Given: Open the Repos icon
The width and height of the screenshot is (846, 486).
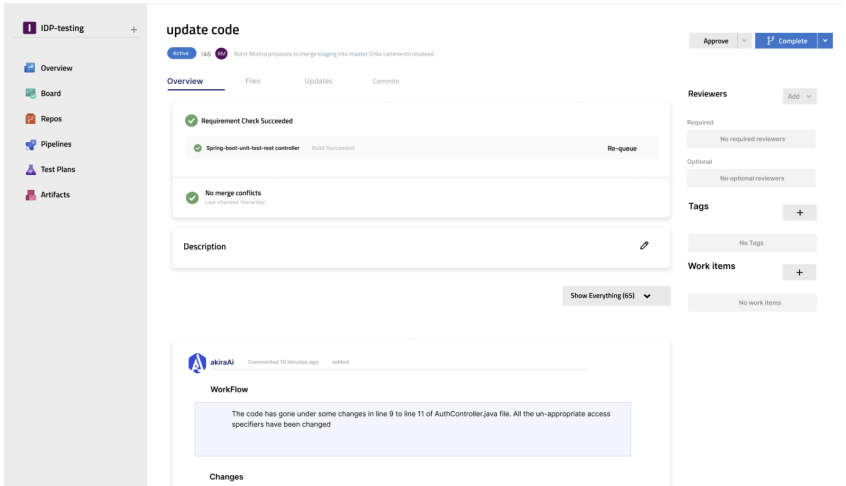Looking at the screenshot, I should [x=31, y=119].
